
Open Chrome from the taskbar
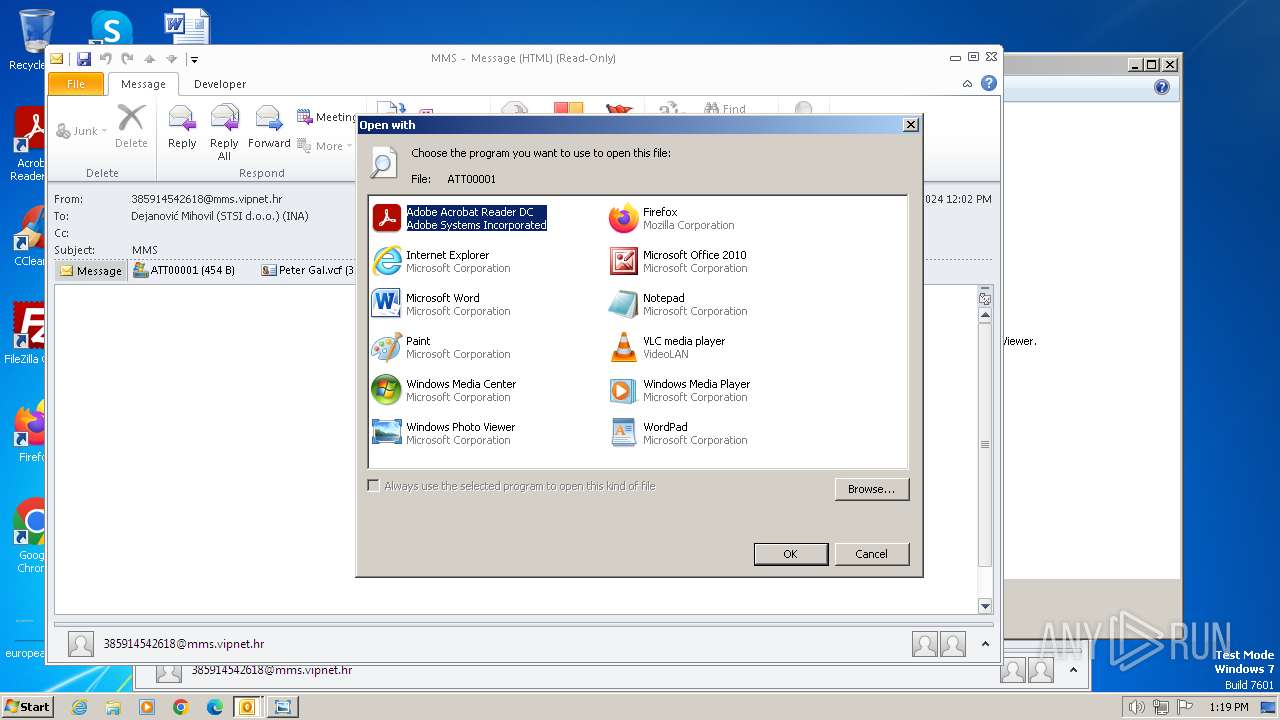click(181, 707)
